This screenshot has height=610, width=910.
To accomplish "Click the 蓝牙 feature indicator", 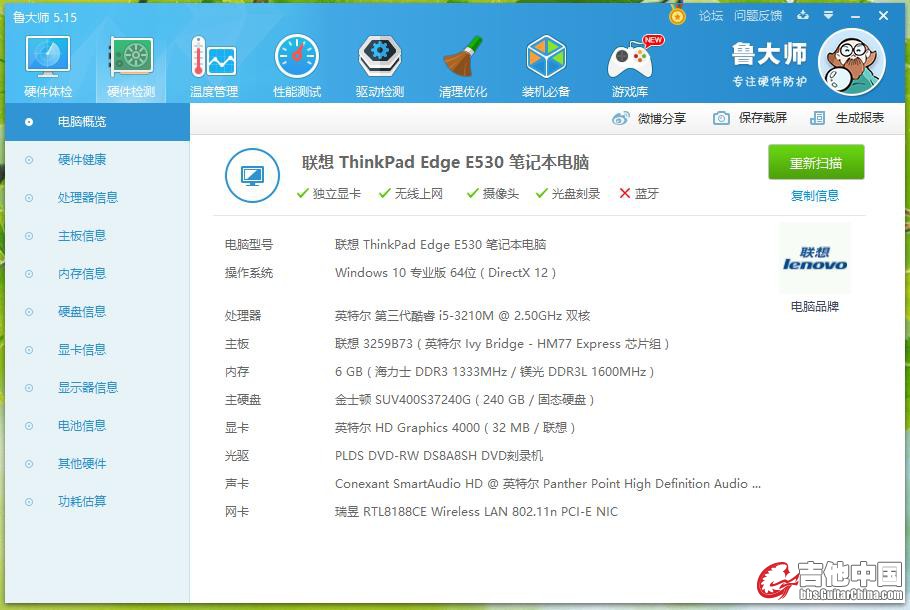I will (639, 194).
